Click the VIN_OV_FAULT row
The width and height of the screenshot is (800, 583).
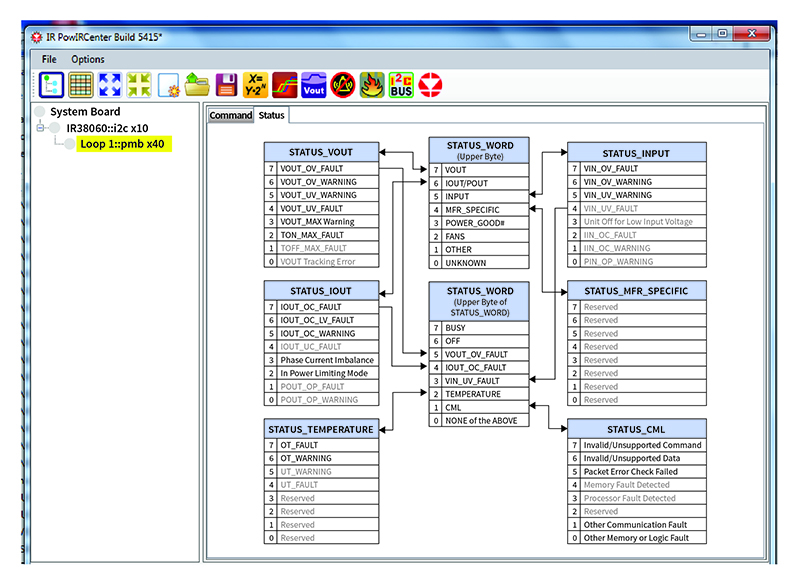click(x=637, y=168)
